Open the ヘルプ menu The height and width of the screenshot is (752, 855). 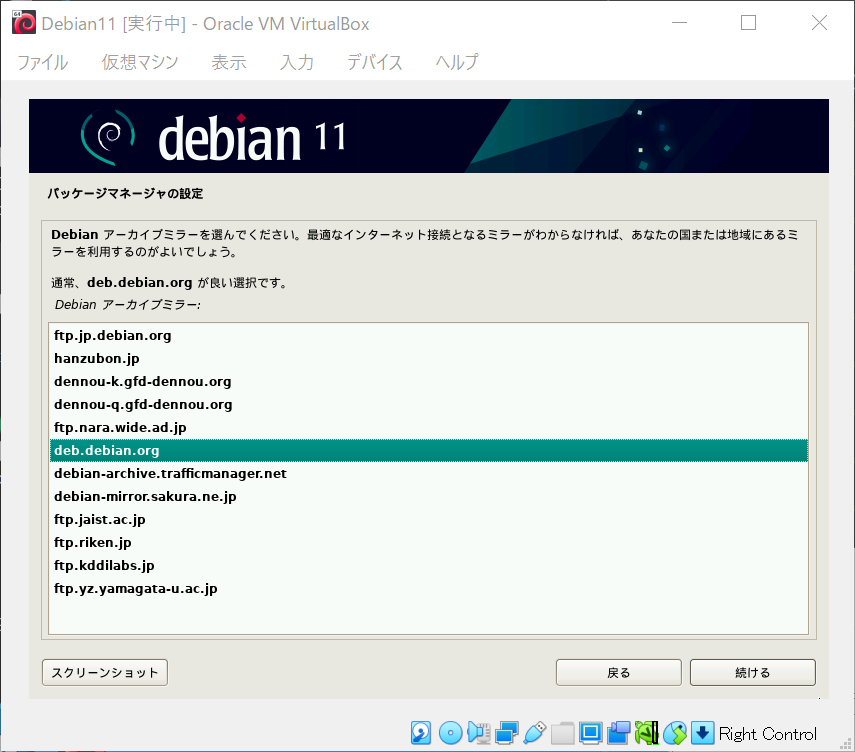click(x=456, y=62)
